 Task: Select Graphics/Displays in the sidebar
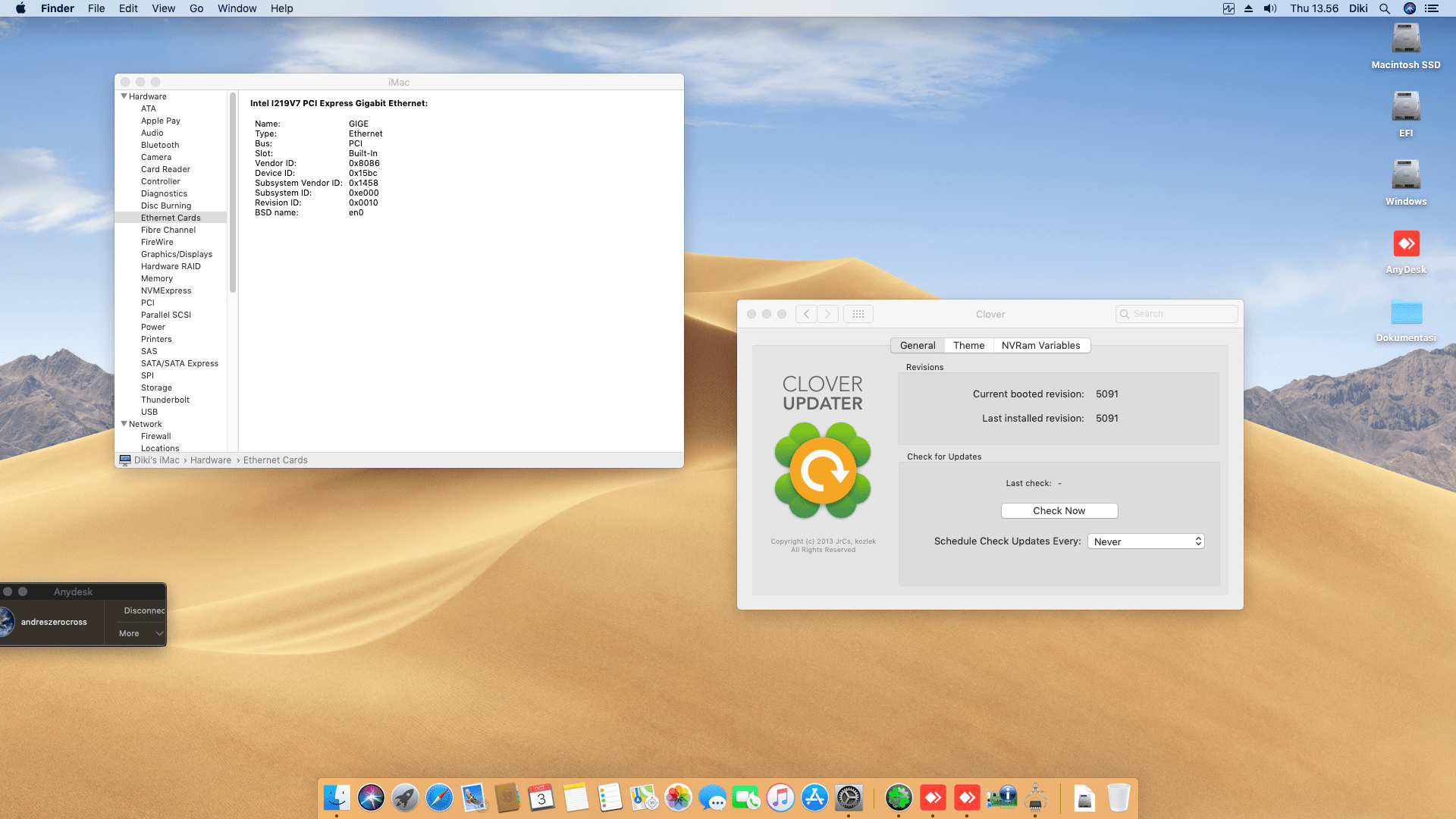pos(176,254)
